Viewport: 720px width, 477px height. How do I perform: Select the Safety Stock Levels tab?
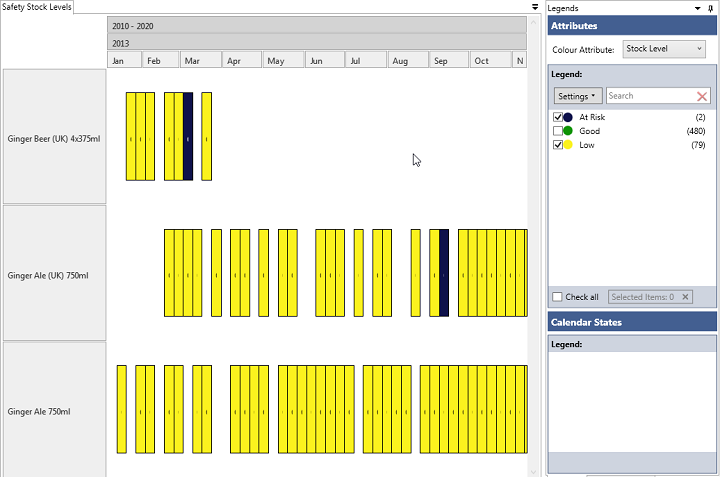[36, 7]
